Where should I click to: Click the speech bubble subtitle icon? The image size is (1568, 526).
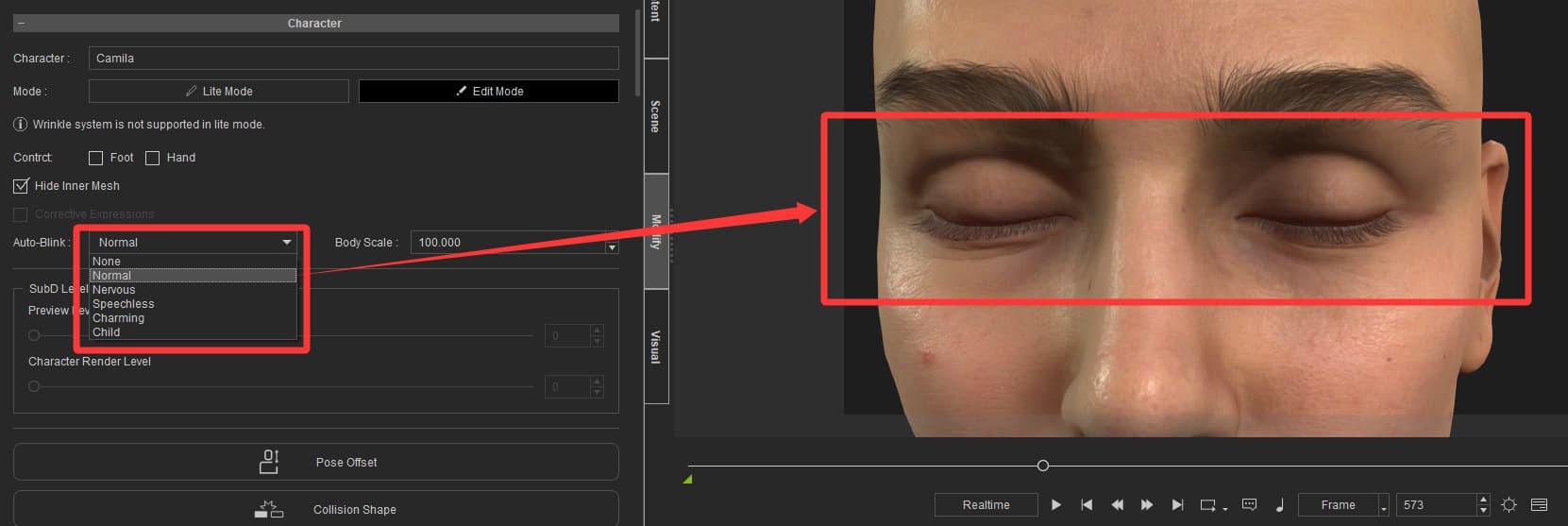1249,505
